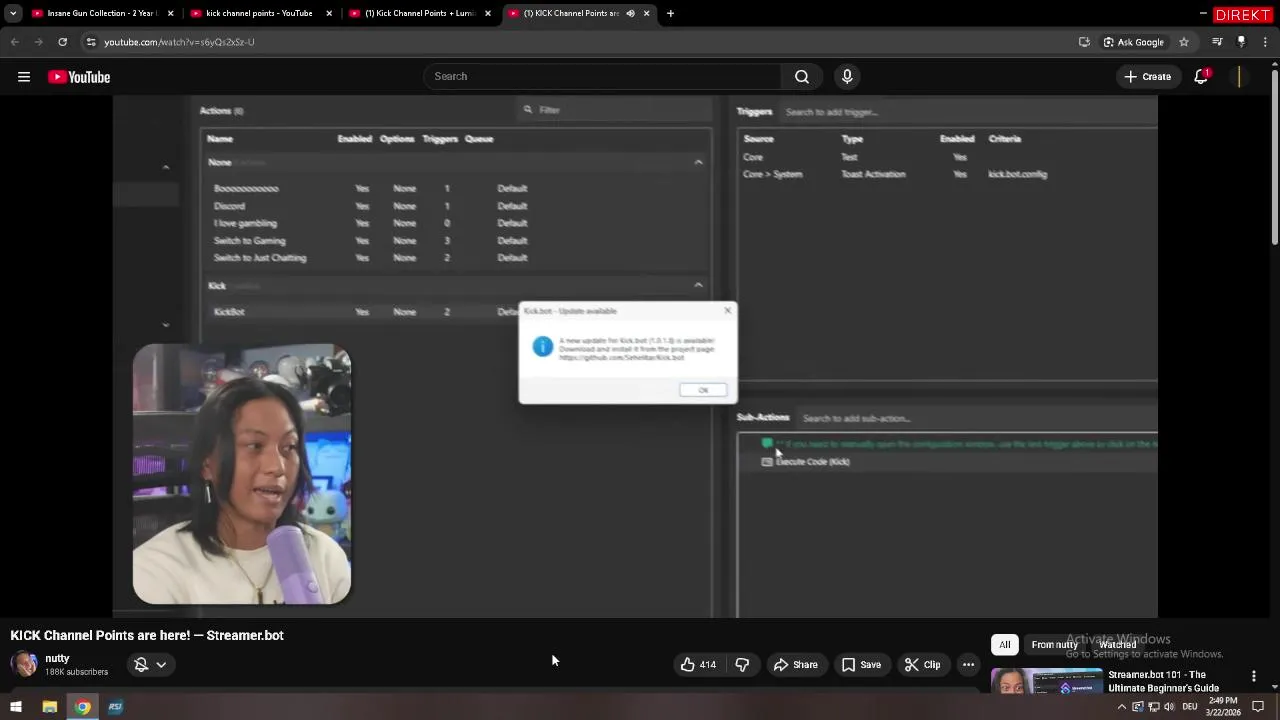The height and width of the screenshot is (720, 1280).
Task: Open the Windows Start menu
Action: (x=16, y=707)
